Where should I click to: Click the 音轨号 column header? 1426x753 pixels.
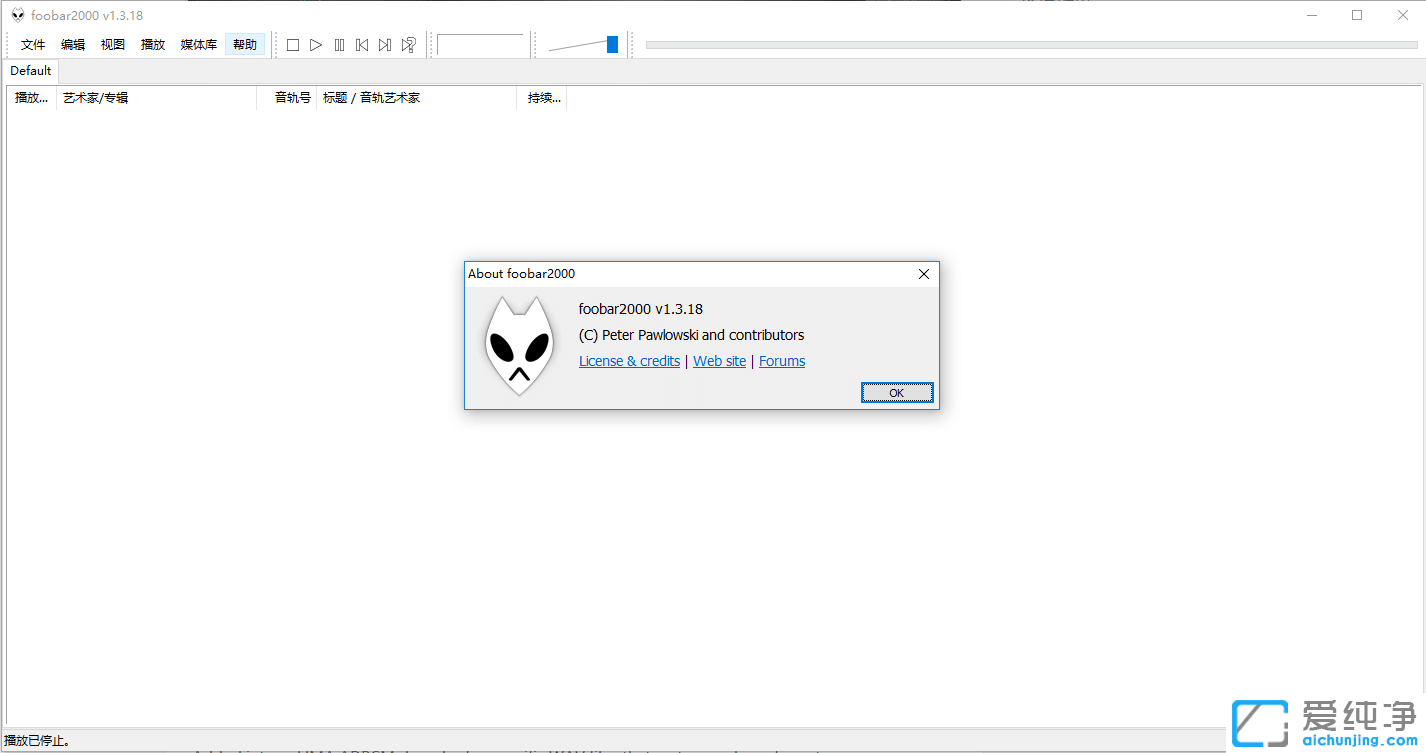(x=287, y=98)
